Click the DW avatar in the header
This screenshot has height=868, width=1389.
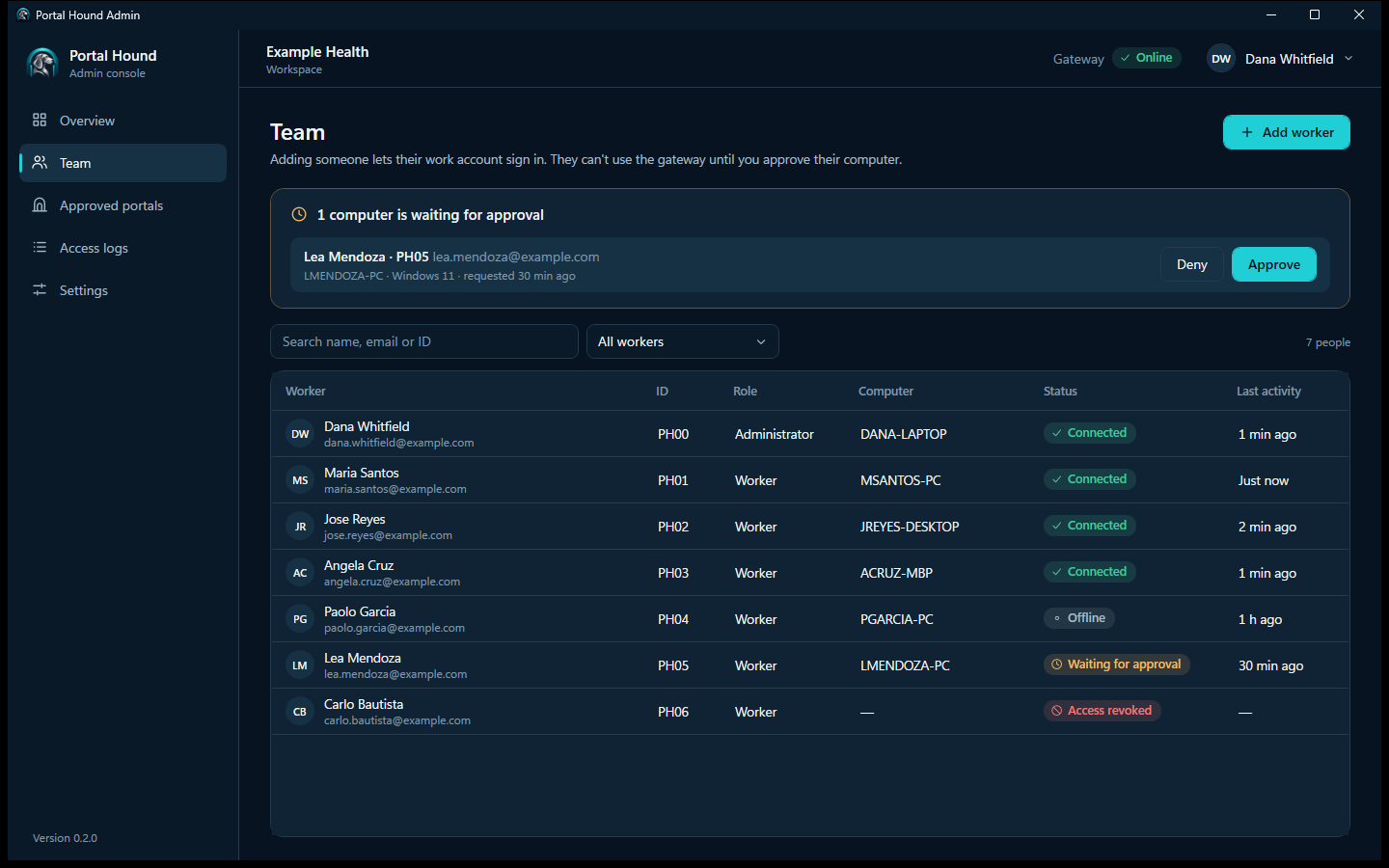coord(1221,58)
